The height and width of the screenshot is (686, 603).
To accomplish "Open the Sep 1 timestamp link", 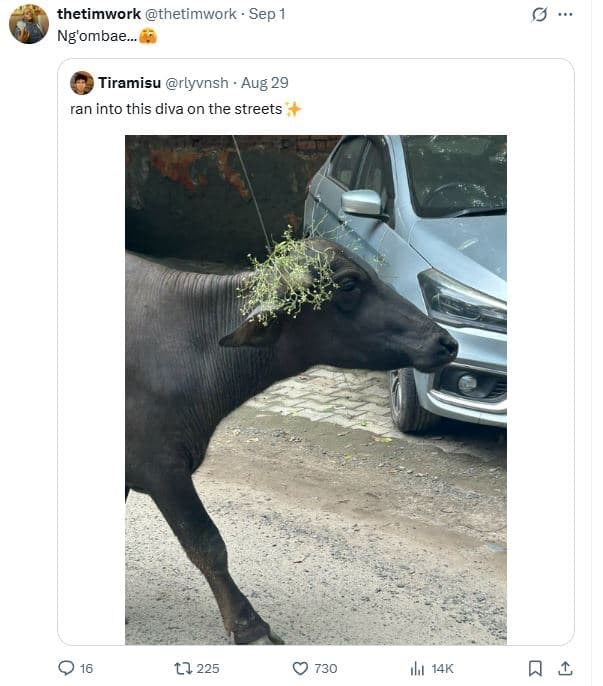I will click(267, 14).
